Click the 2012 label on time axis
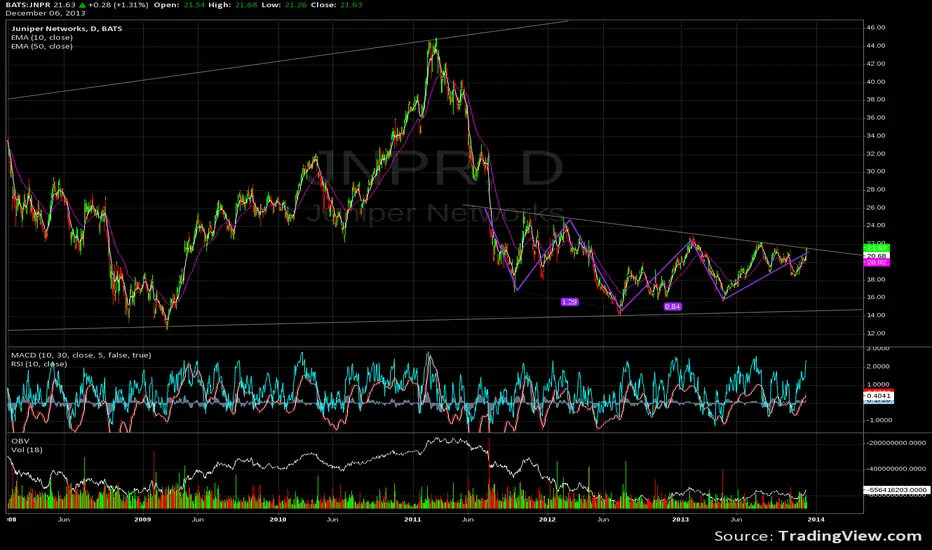 pyautogui.click(x=547, y=519)
